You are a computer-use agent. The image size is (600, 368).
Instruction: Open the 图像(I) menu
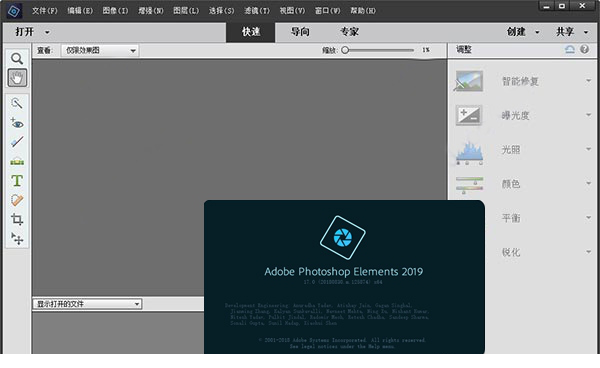click(115, 11)
